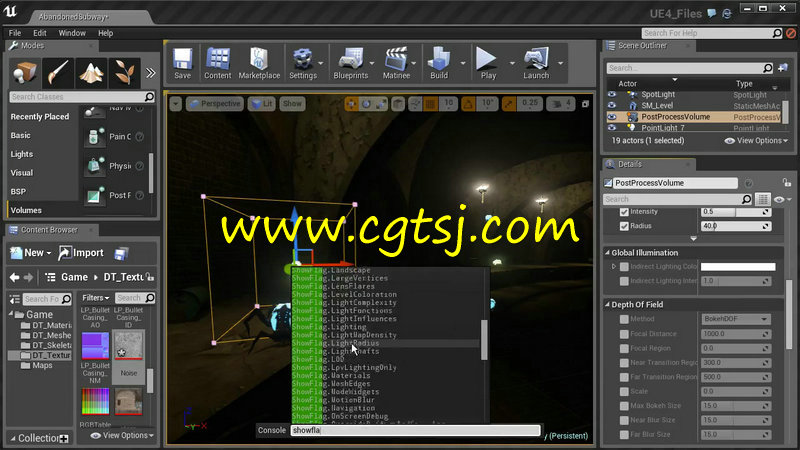Click the Show viewport button
The image size is (800, 450).
tap(292, 104)
